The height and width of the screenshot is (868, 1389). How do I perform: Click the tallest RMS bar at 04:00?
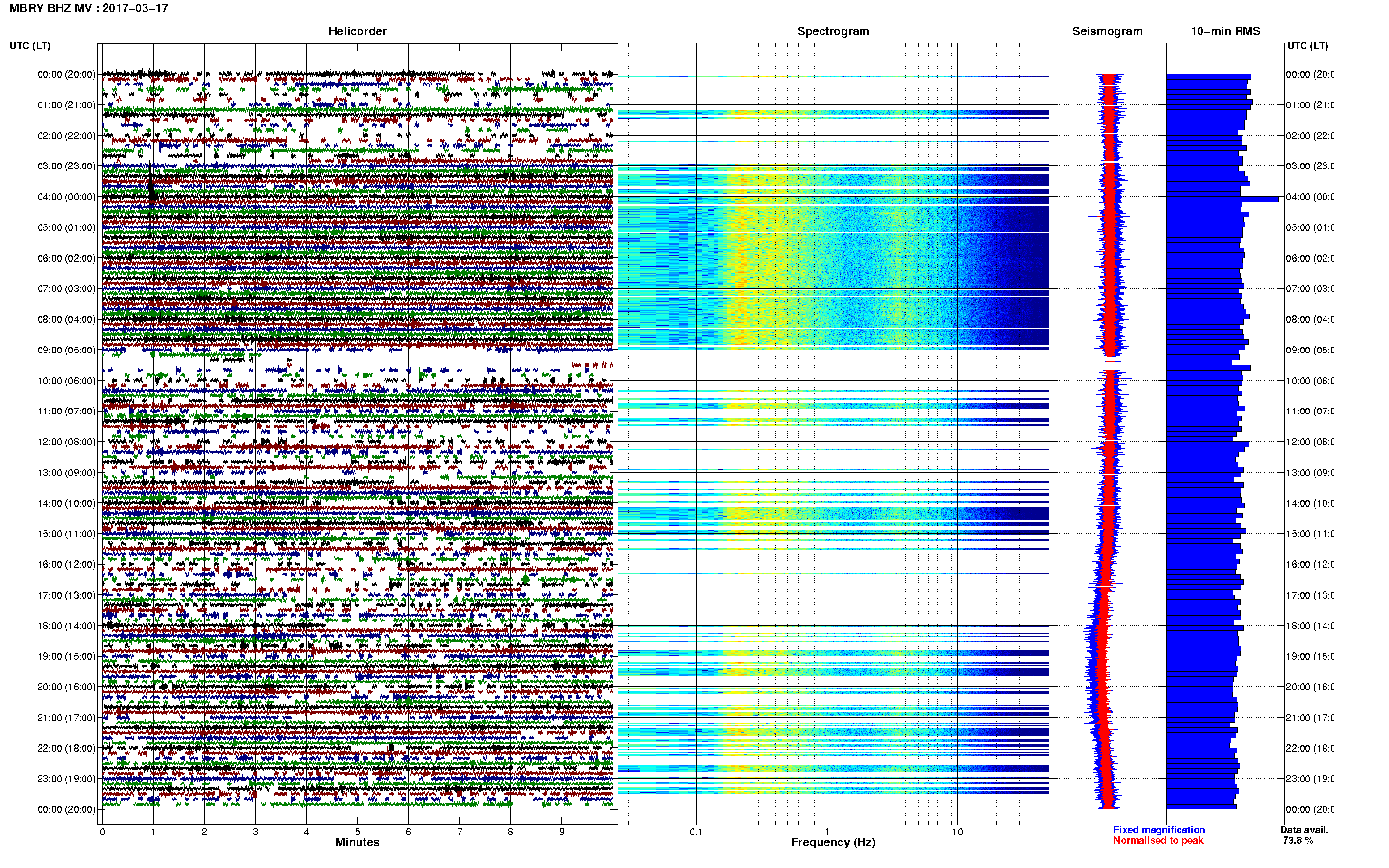(1222, 199)
